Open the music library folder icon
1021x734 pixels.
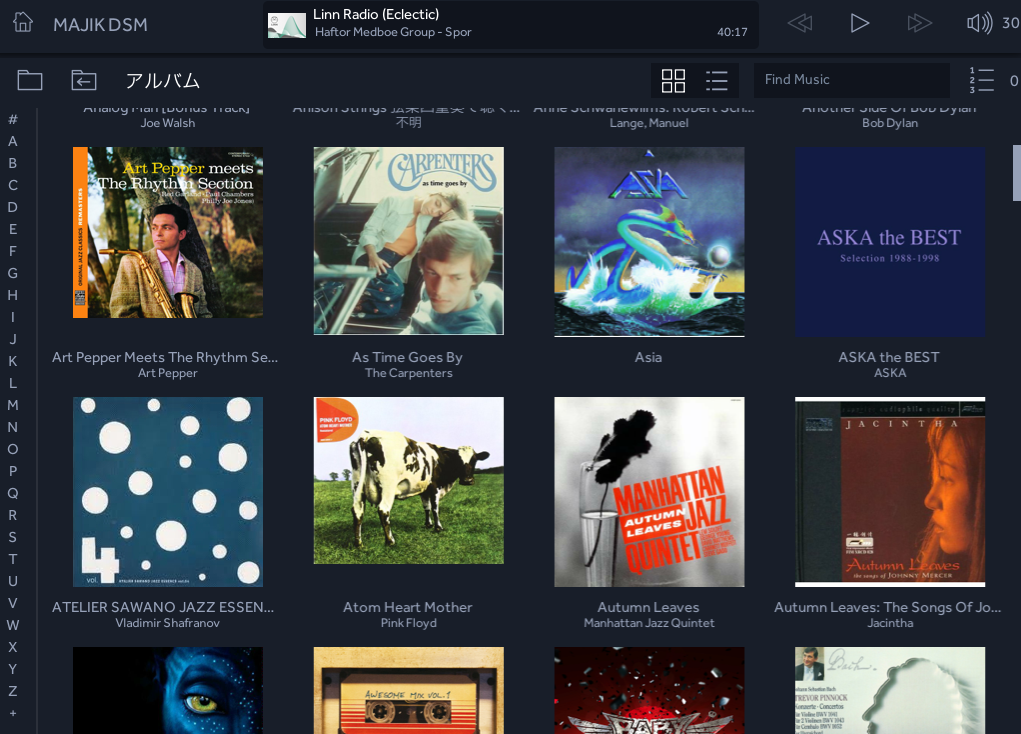tap(30, 80)
